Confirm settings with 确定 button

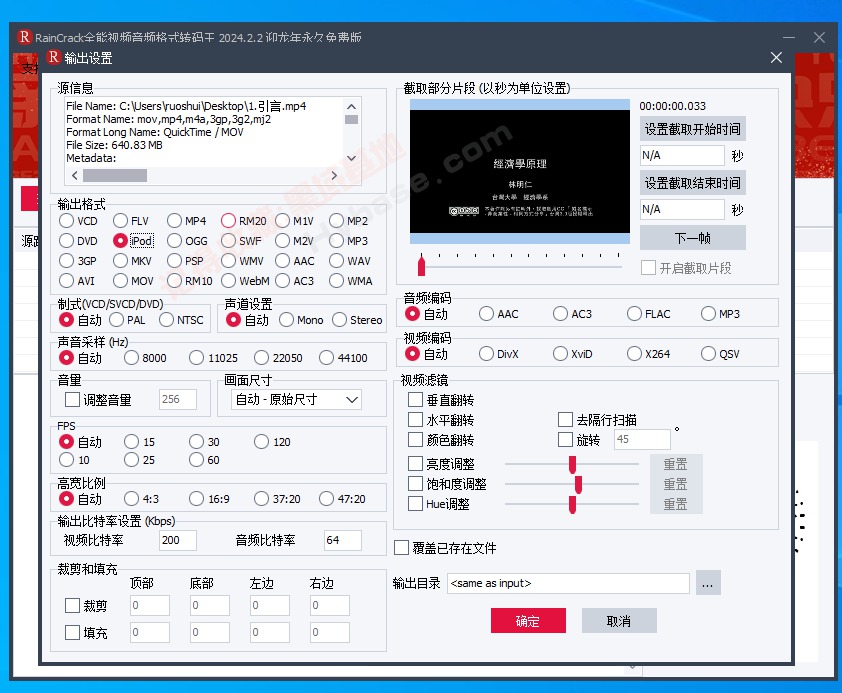pos(528,621)
